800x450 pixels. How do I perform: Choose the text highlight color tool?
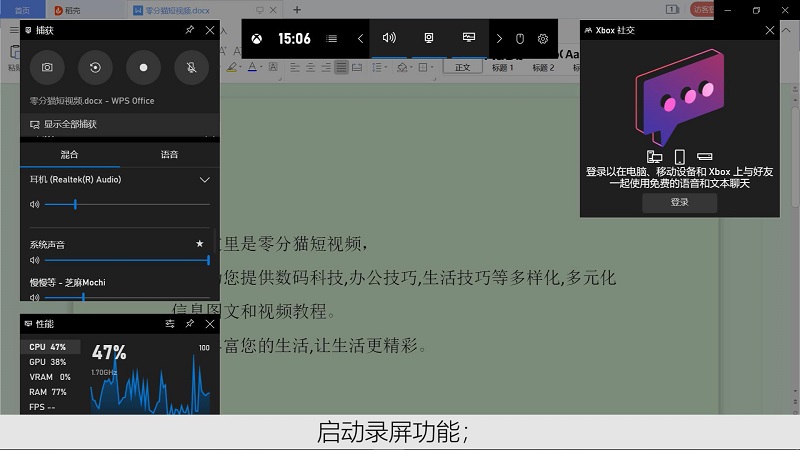[232, 67]
